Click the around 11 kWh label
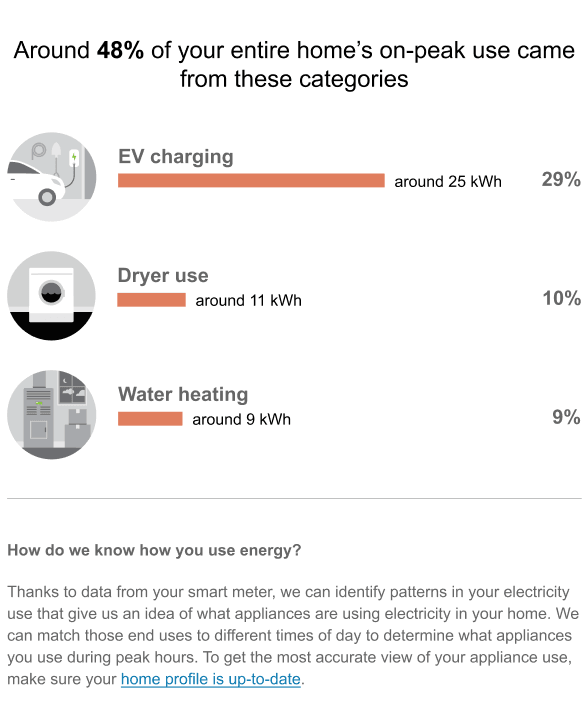588x725 pixels. (x=249, y=301)
